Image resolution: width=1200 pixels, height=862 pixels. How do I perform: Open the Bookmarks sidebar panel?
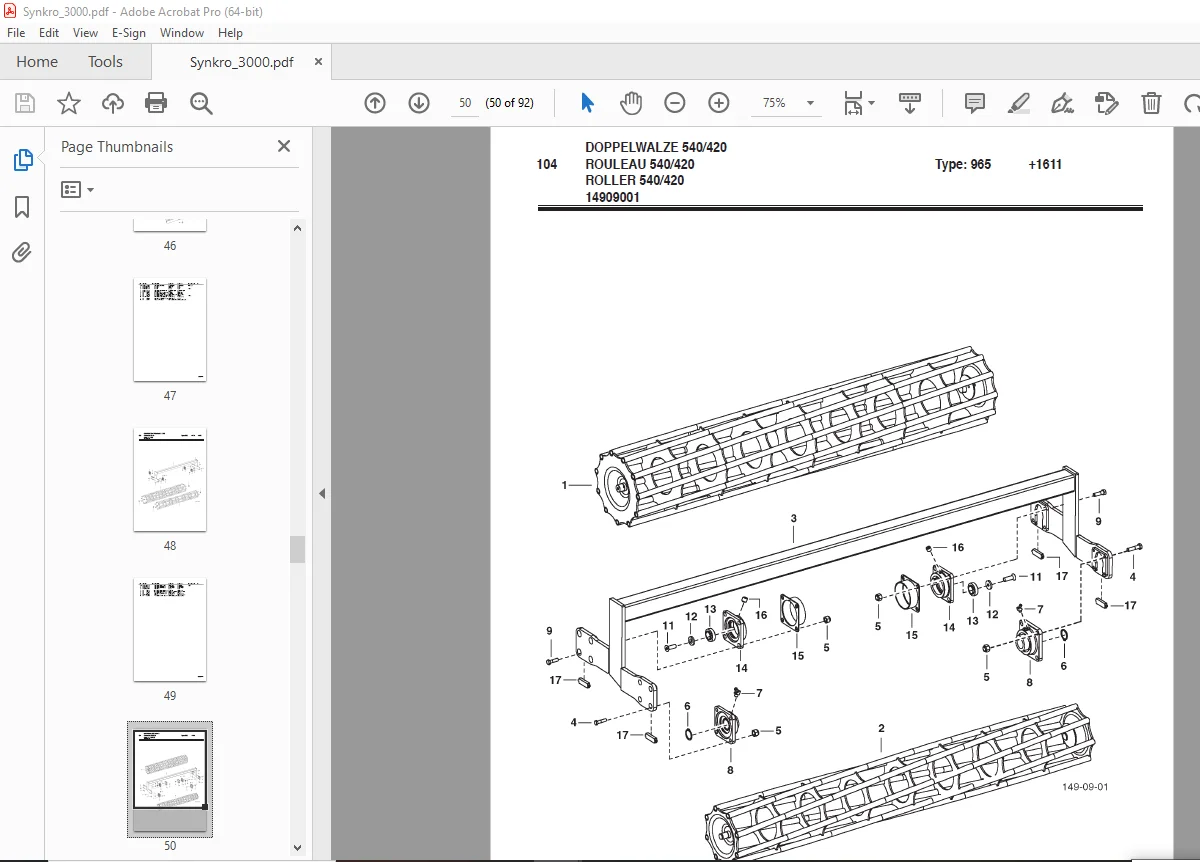22,207
